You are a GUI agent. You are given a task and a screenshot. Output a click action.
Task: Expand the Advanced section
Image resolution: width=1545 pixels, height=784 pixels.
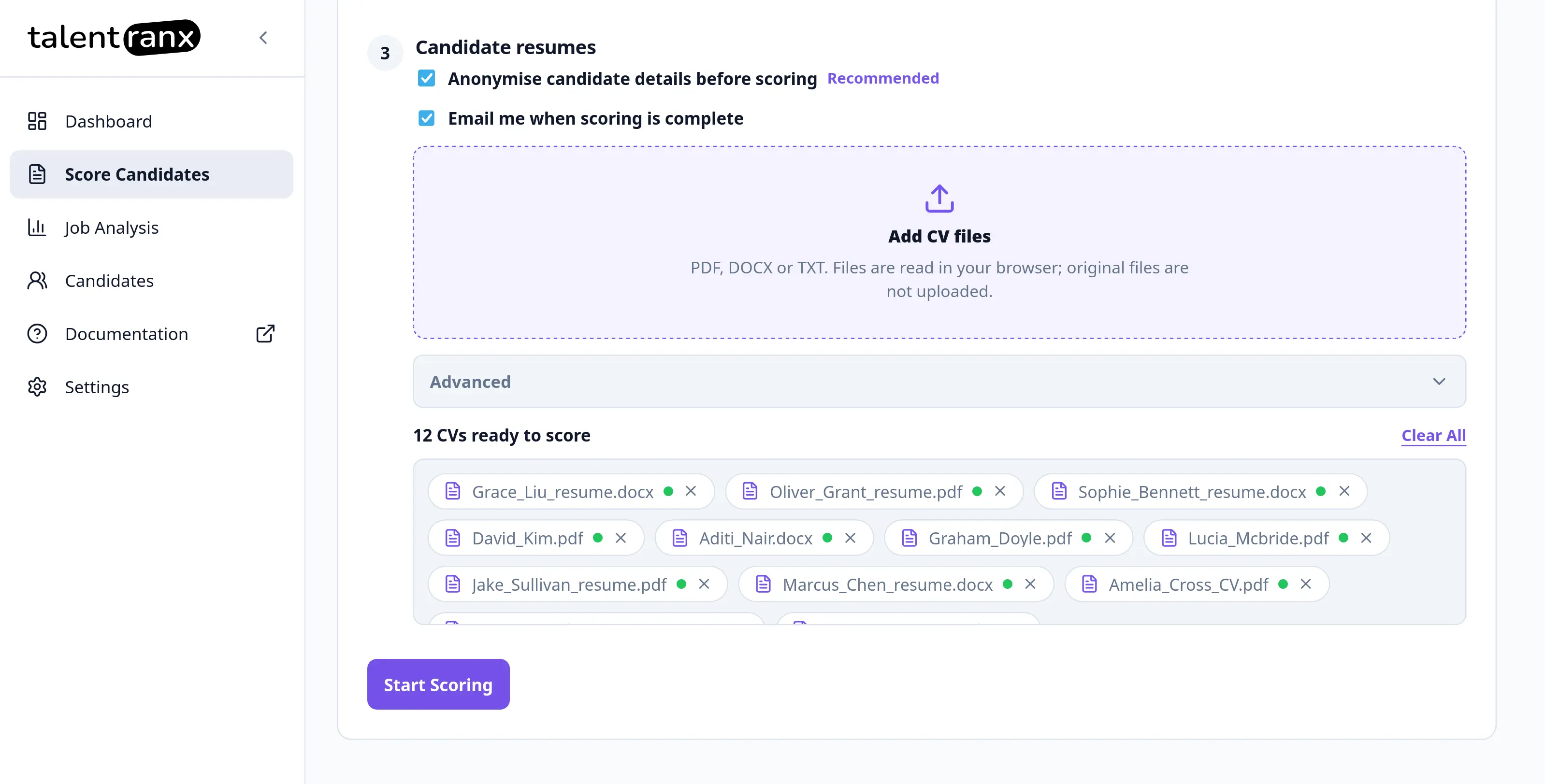click(x=939, y=382)
